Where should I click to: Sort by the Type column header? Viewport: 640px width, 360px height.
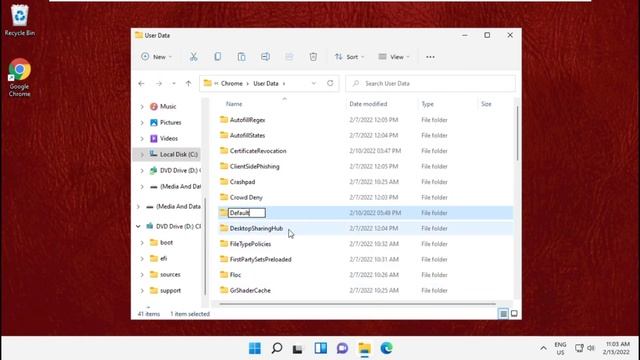tap(427, 104)
